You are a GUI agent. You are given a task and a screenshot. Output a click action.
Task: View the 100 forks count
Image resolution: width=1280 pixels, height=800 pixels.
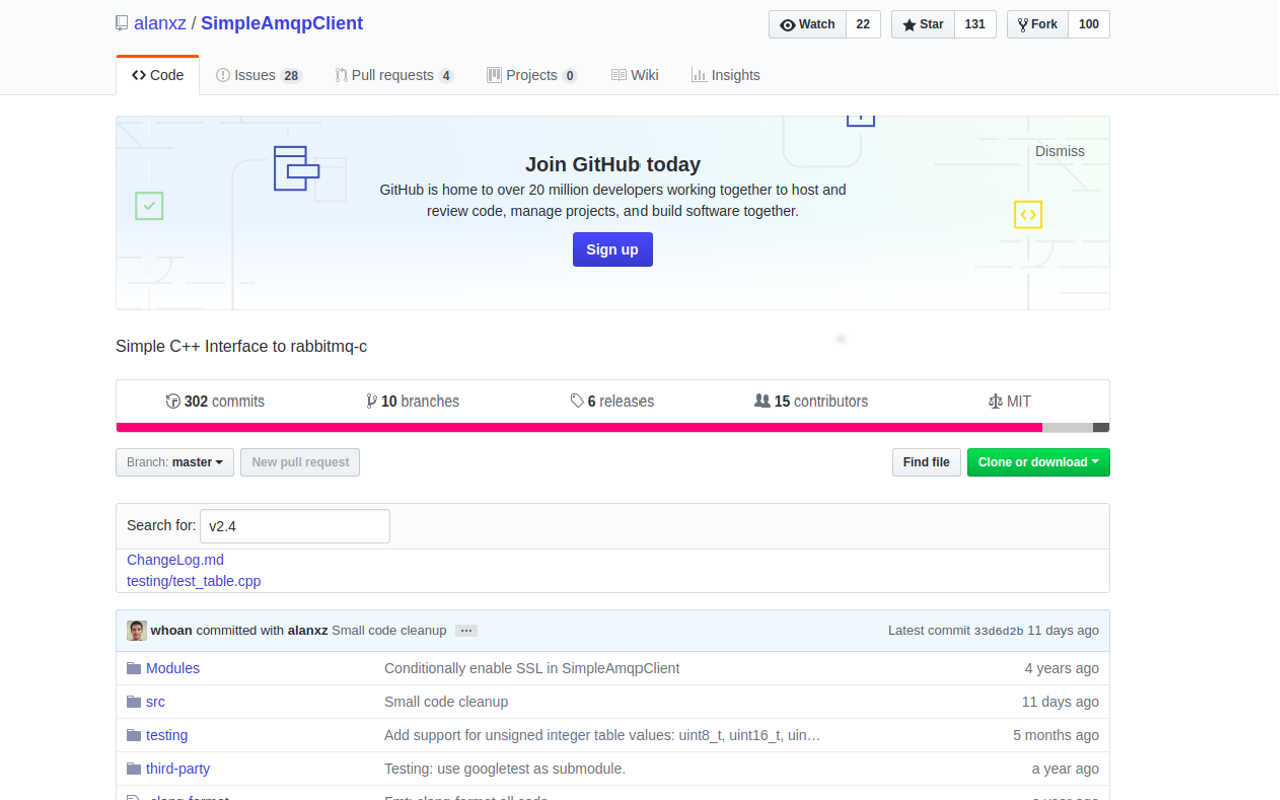pyautogui.click(x=1089, y=24)
